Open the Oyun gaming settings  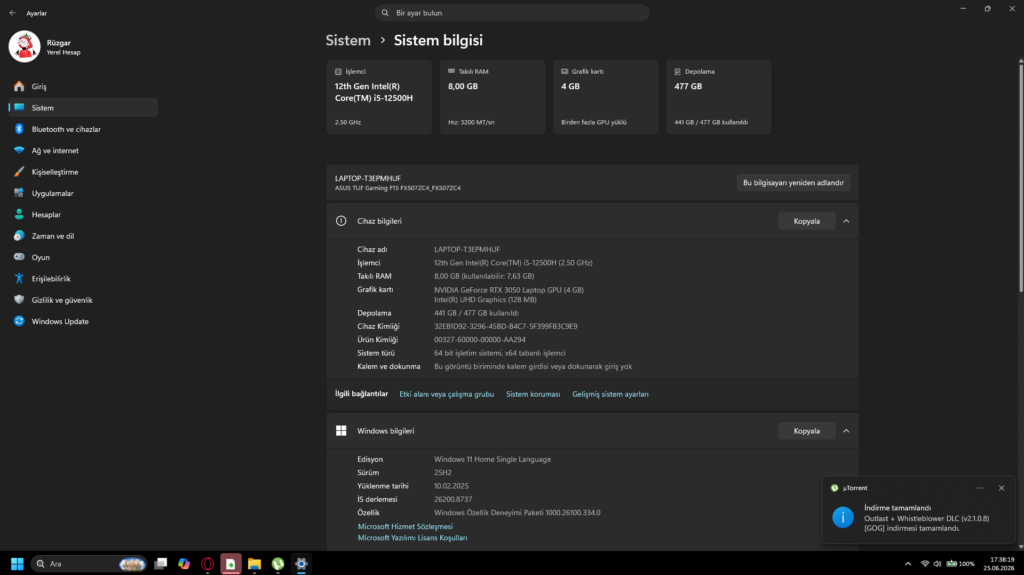click(83, 257)
